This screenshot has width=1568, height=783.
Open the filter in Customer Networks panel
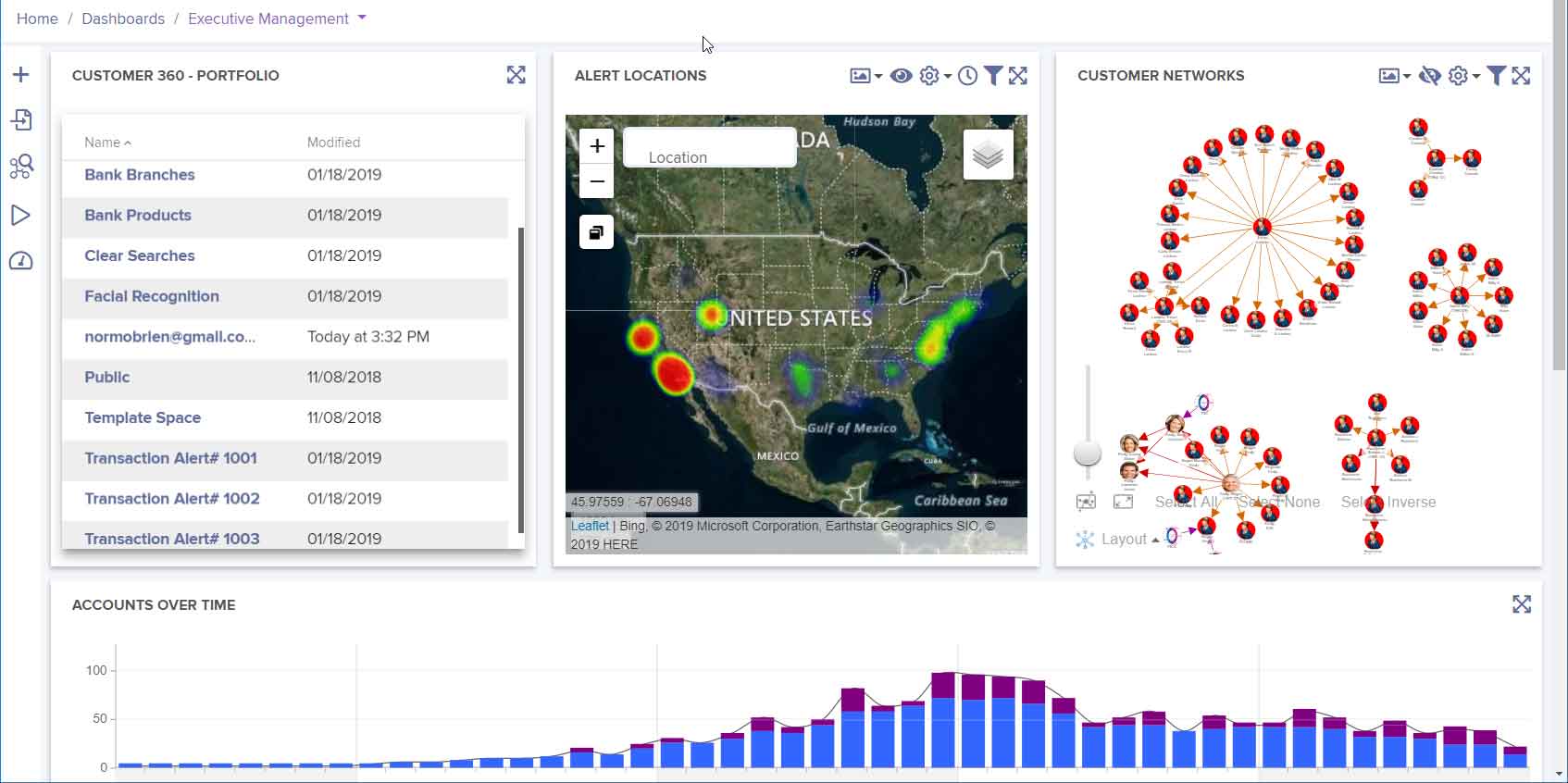[1496, 76]
